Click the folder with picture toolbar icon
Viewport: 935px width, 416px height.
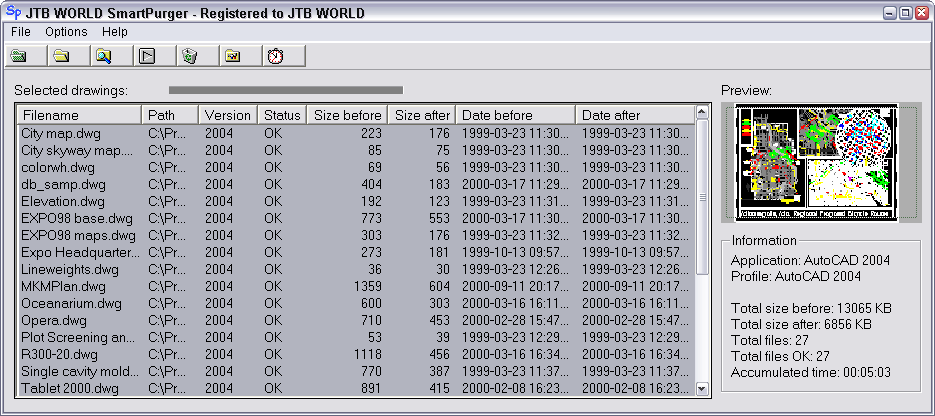click(x=233, y=56)
